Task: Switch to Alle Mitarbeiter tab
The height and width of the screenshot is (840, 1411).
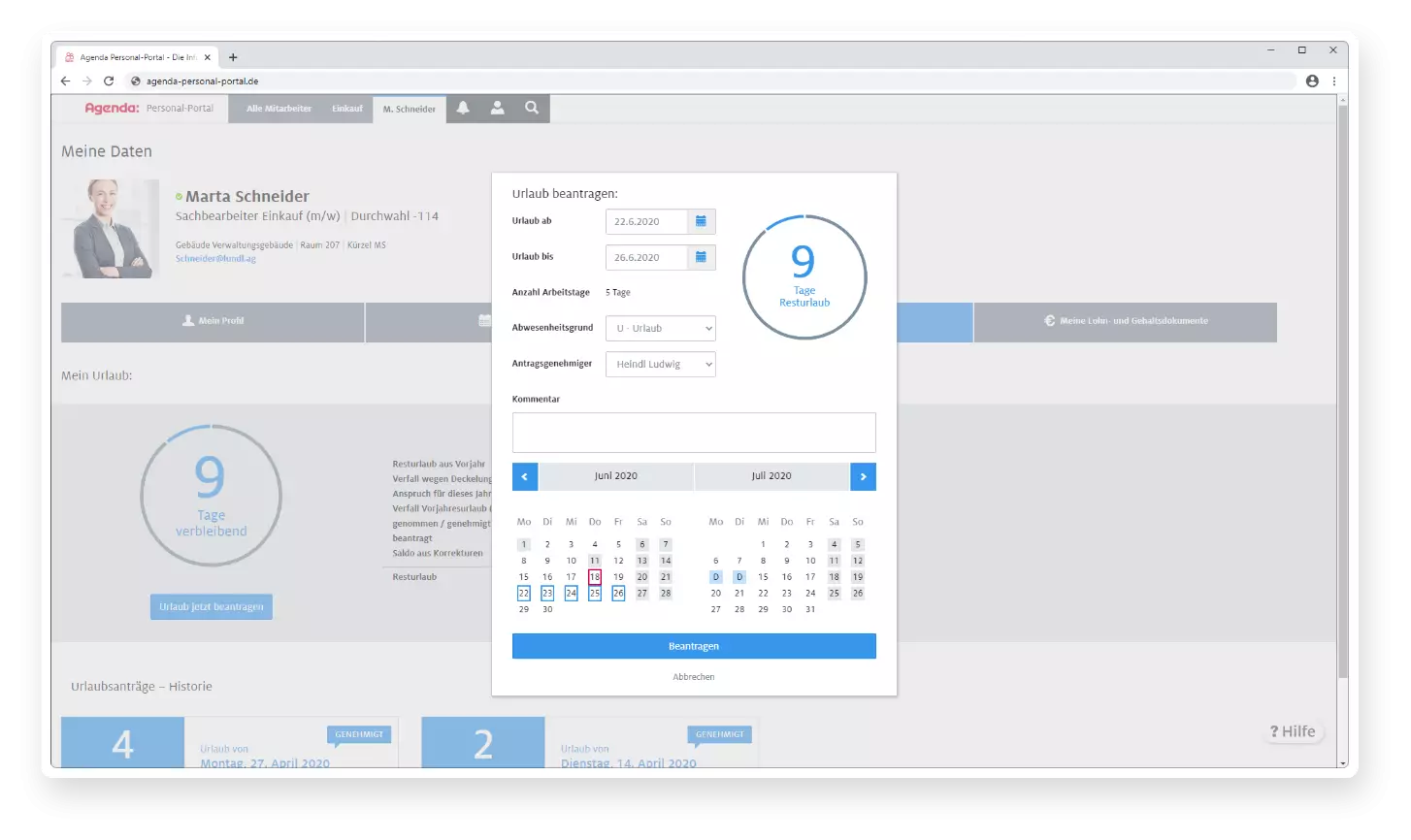Action: 279,109
